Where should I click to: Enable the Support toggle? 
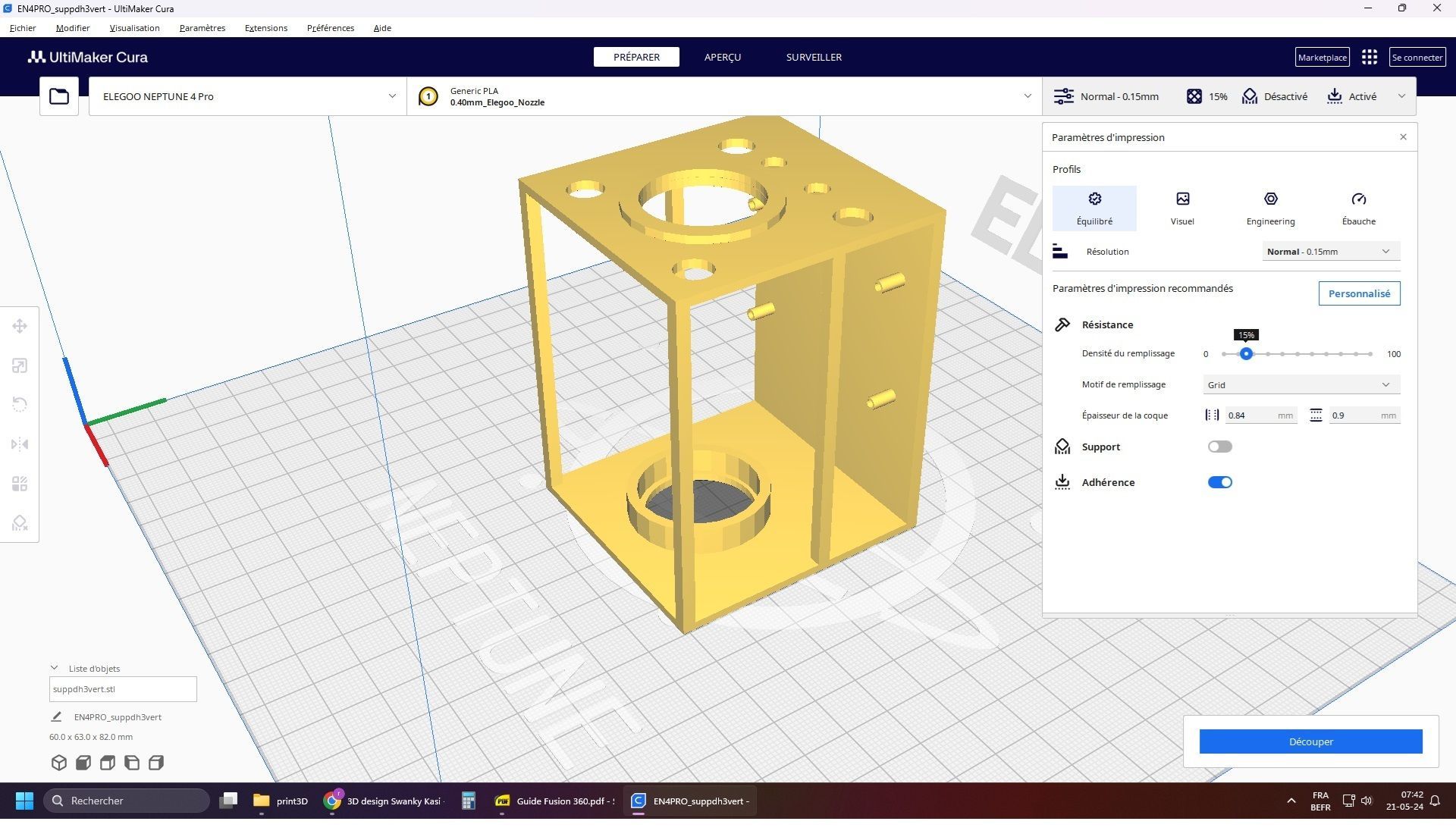point(1219,447)
